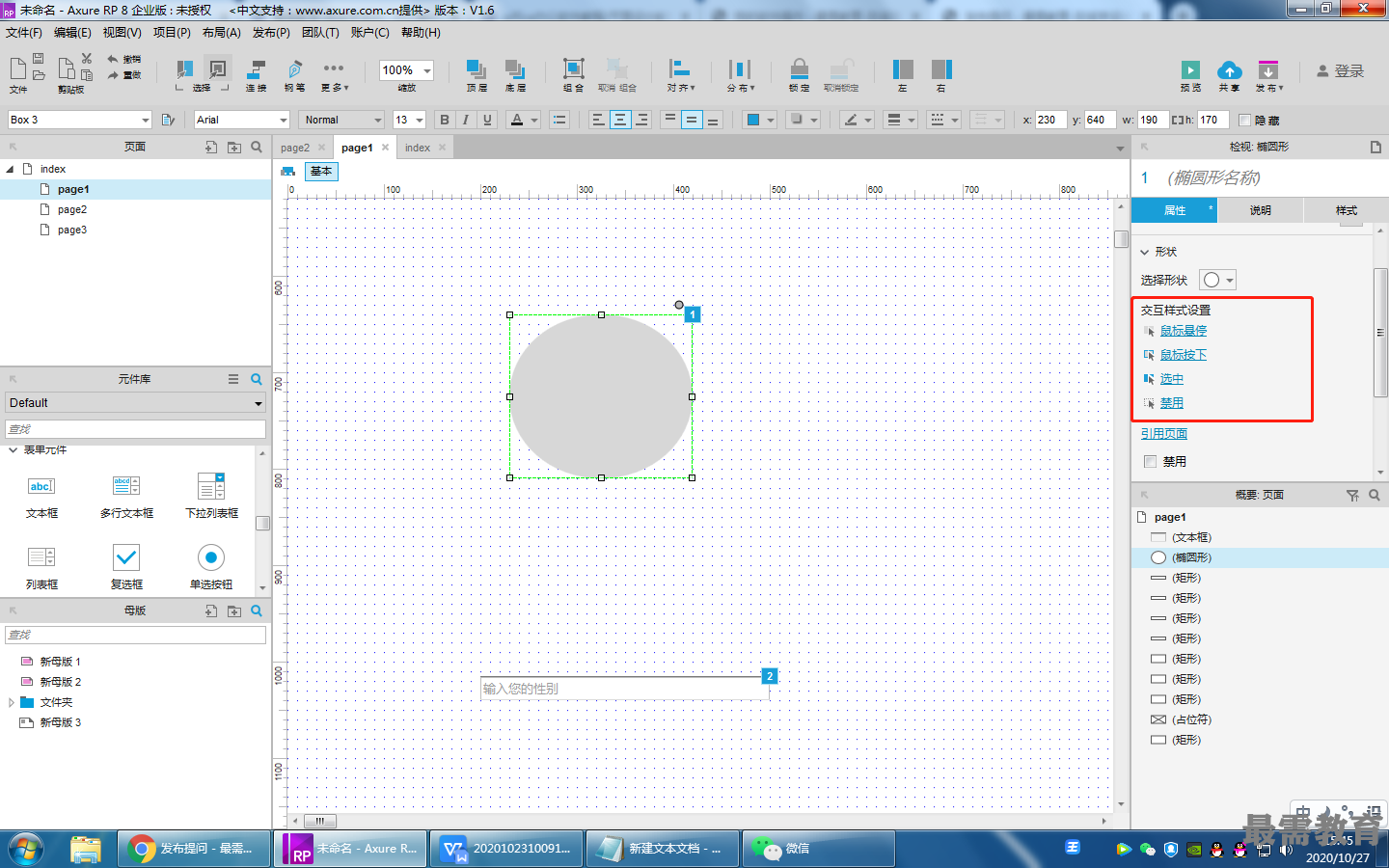Add a new master in masters panel
The height and width of the screenshot is (868, 1389).
tap(211, 610)
